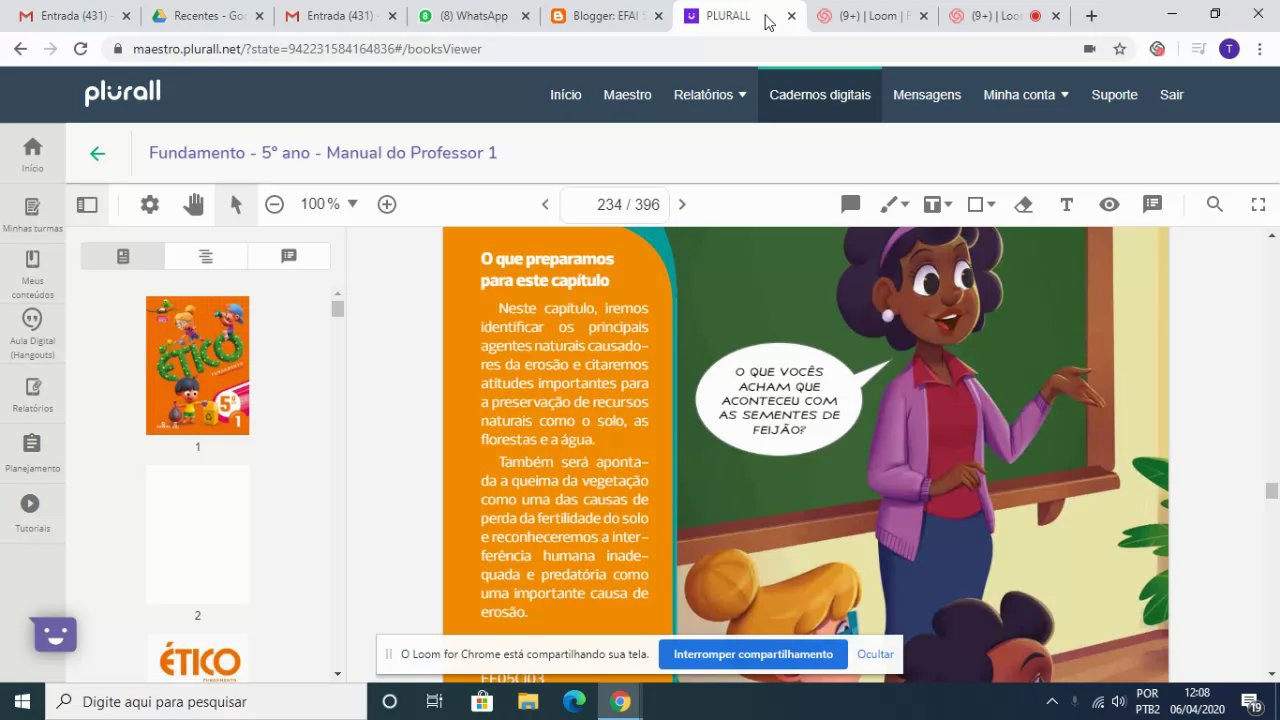Switch to notes list panel tab
Viewport: 1280px width, 720px height.
coord(289,256)
